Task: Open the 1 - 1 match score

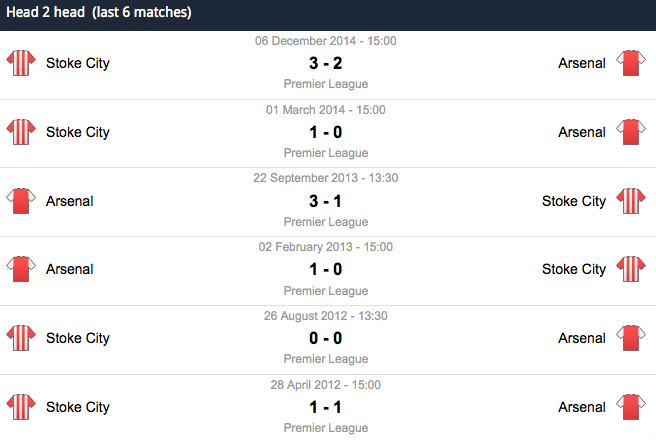Action: click(x=325, y=407)
